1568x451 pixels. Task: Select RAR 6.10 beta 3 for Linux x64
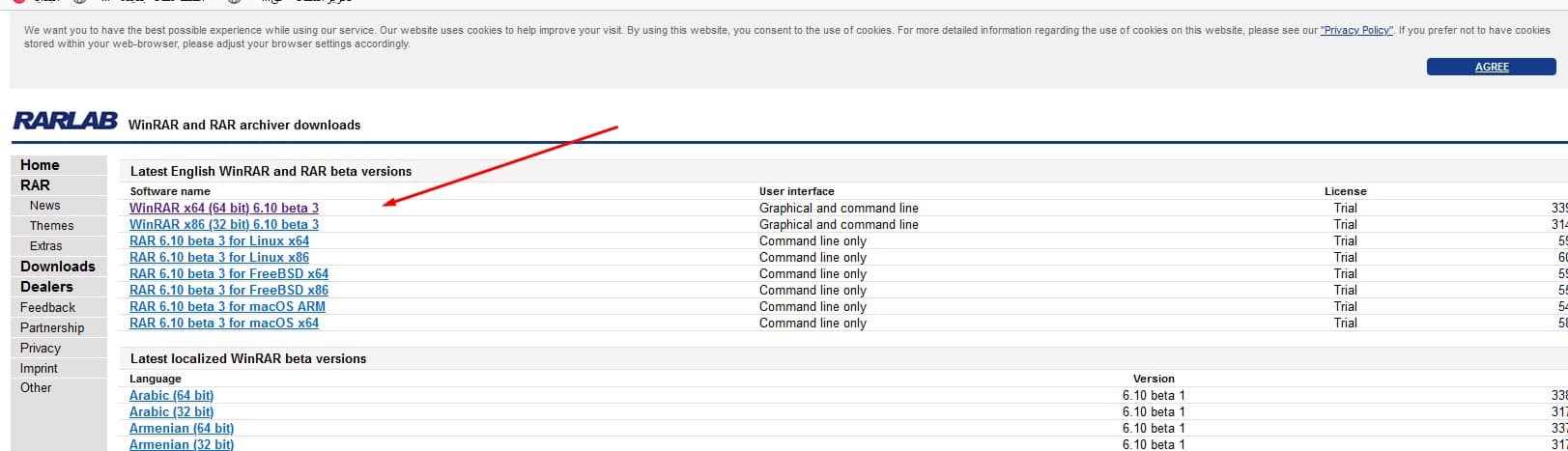pyautogui.click(x=219, y=241)
